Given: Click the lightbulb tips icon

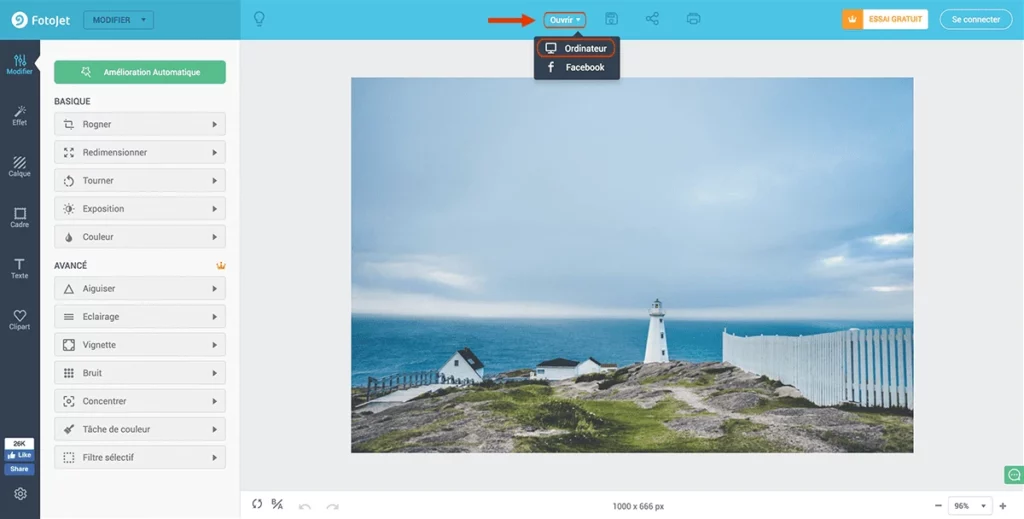Looking at the screenshot, I should 259,19.
